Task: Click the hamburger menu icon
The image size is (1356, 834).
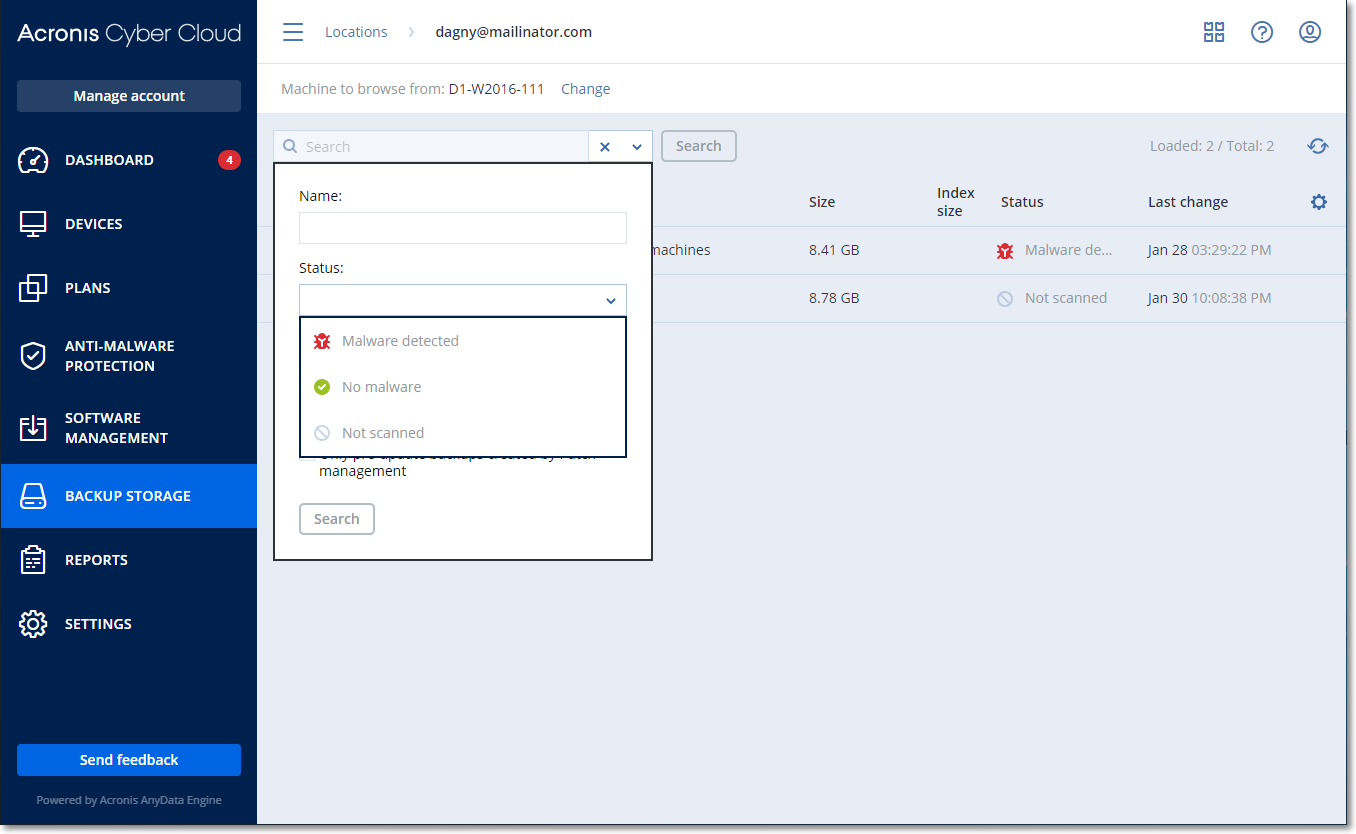Action: (293, 32)
